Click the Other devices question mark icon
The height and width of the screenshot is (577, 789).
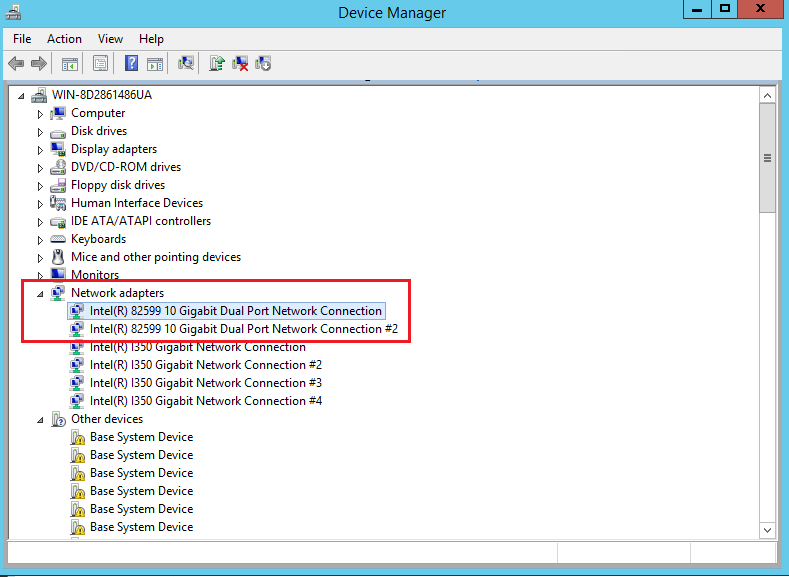coord(58,419)
